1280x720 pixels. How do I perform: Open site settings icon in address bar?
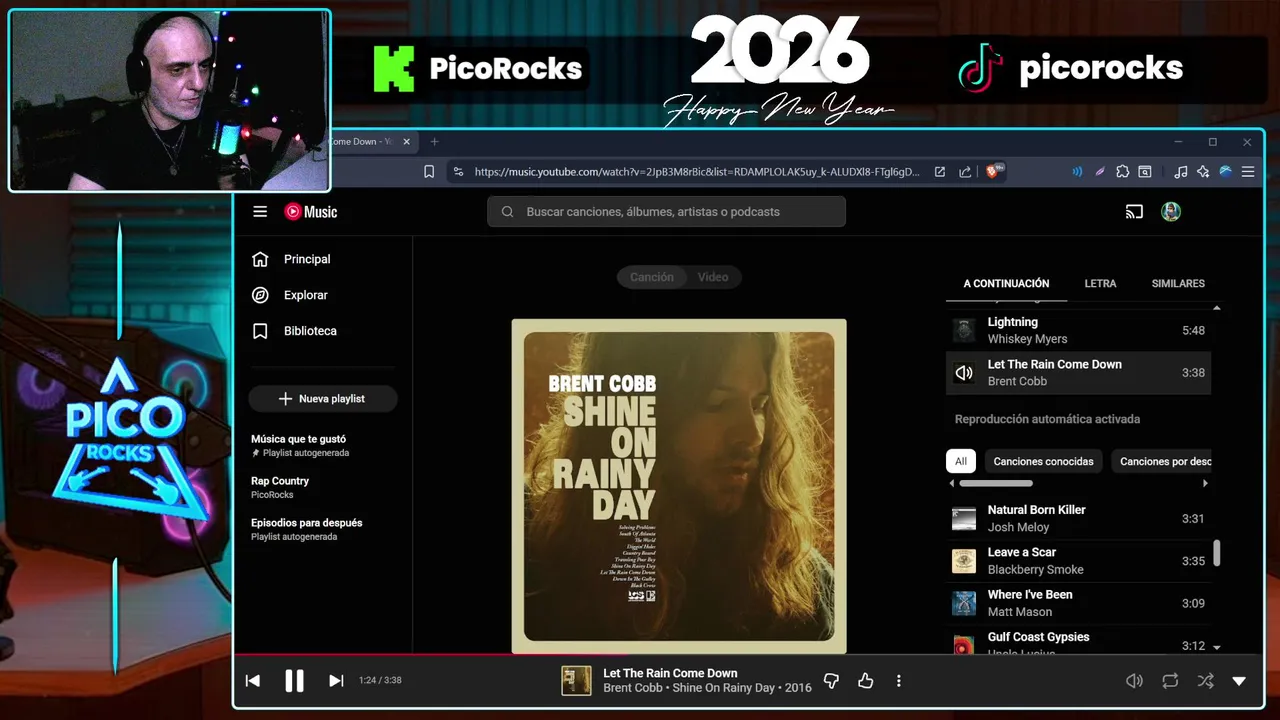[458, 172]
